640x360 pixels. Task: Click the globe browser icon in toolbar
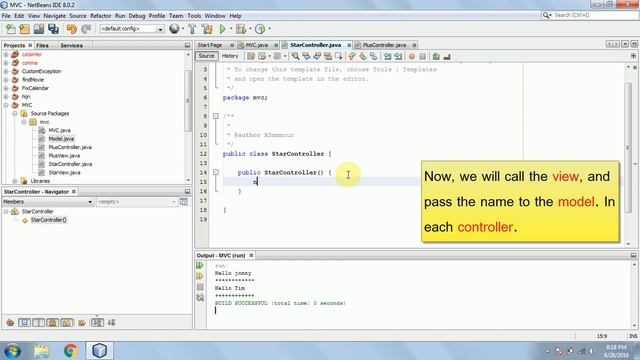tap(174, 29)
